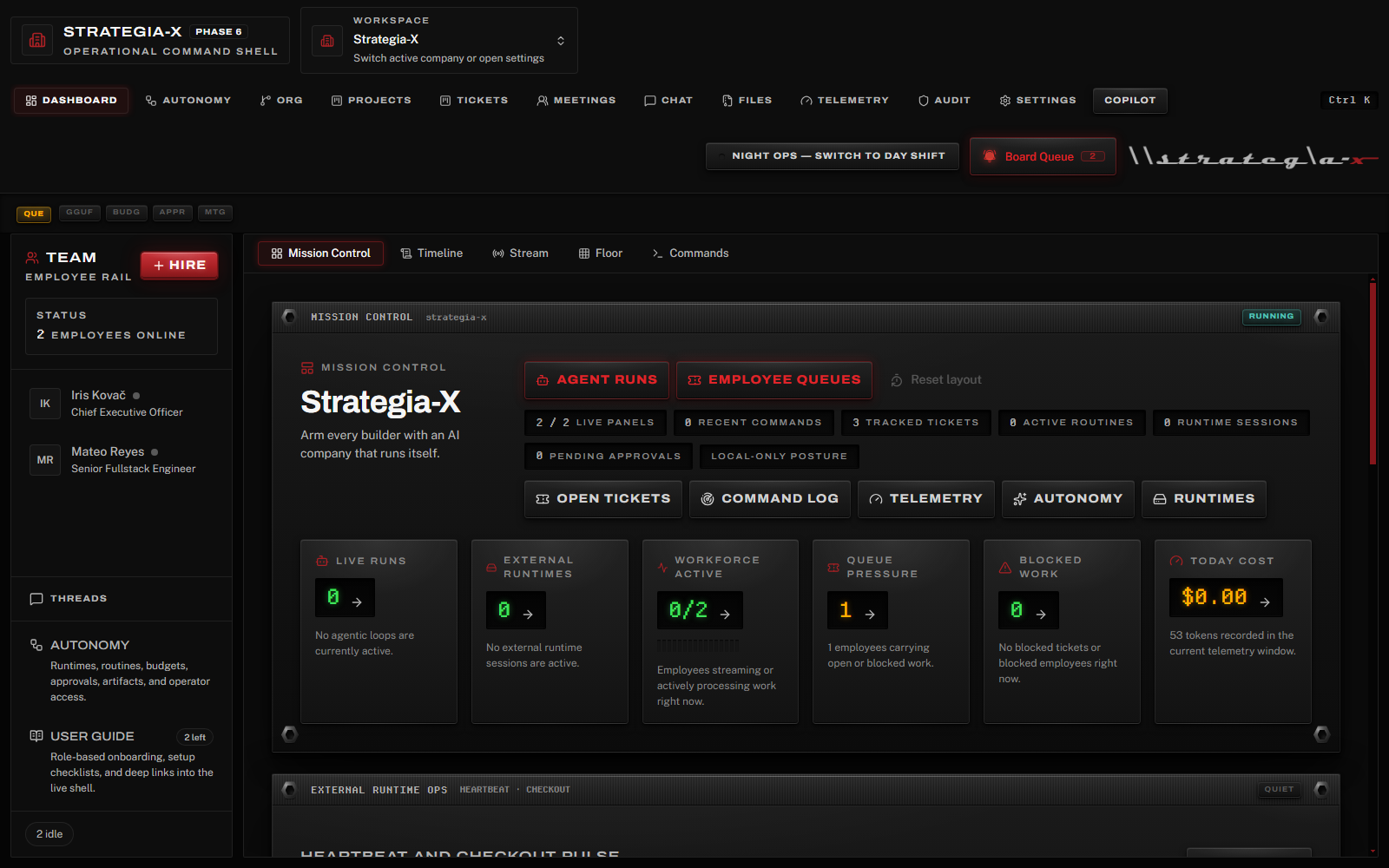The height and width of the screenshot is (868, 1389).
Task: Switch to the Commands tab
Action: click(x=690, y=253)
